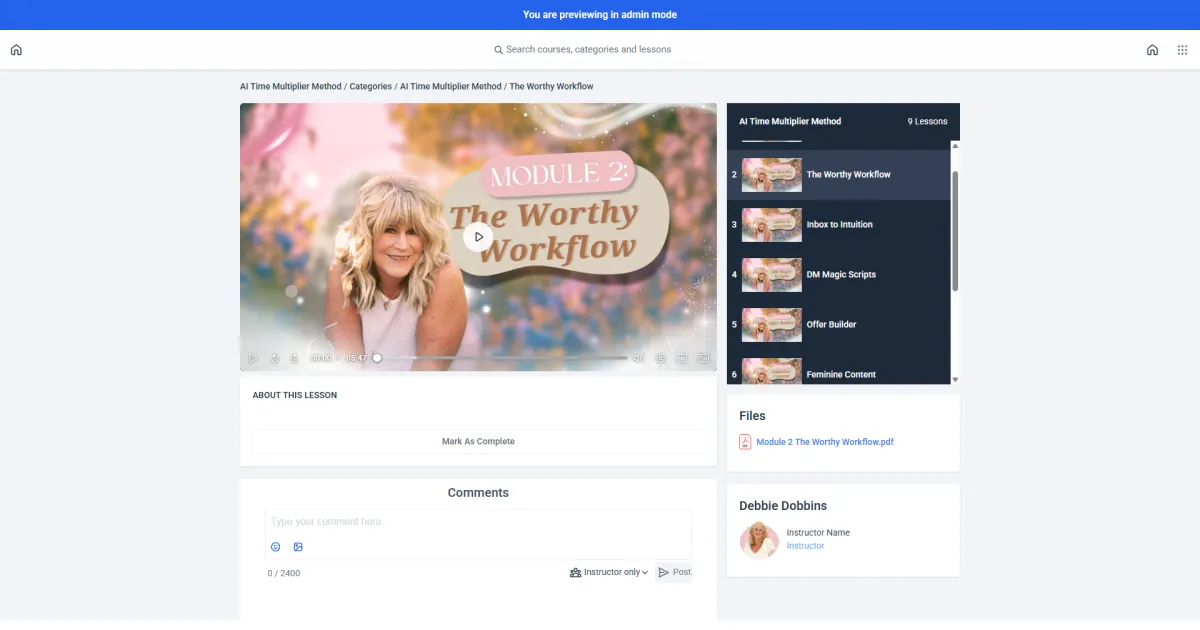
Task: Click the picture-in-picture video icon
Action: tap(682, 358)
